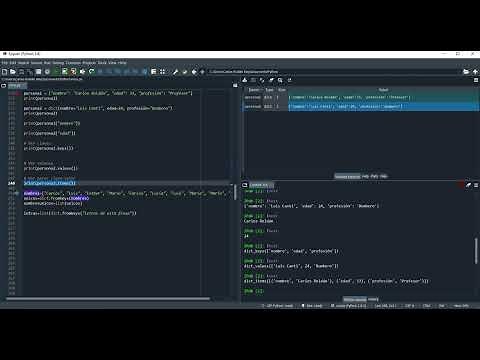Sort variables by the Size column header
The height and width of the screenshot is (360, 480).
click(x=282, y=90)
